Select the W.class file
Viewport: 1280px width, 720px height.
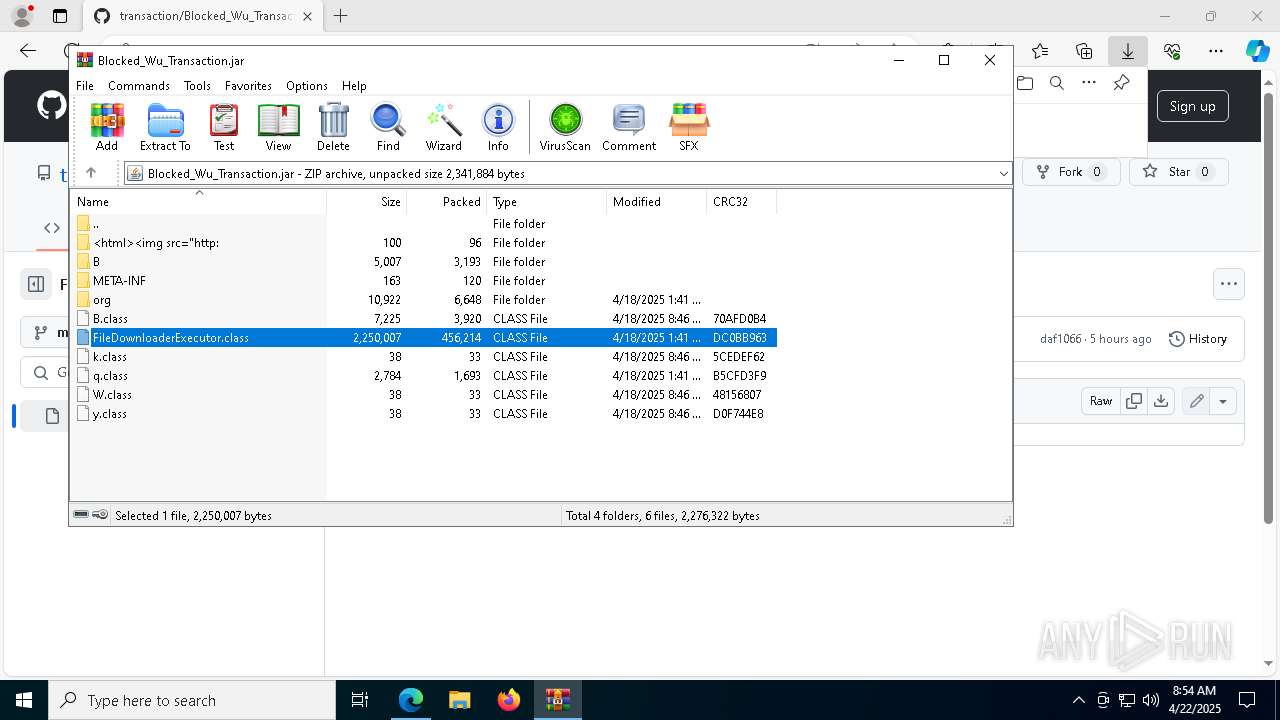point(424,395)
